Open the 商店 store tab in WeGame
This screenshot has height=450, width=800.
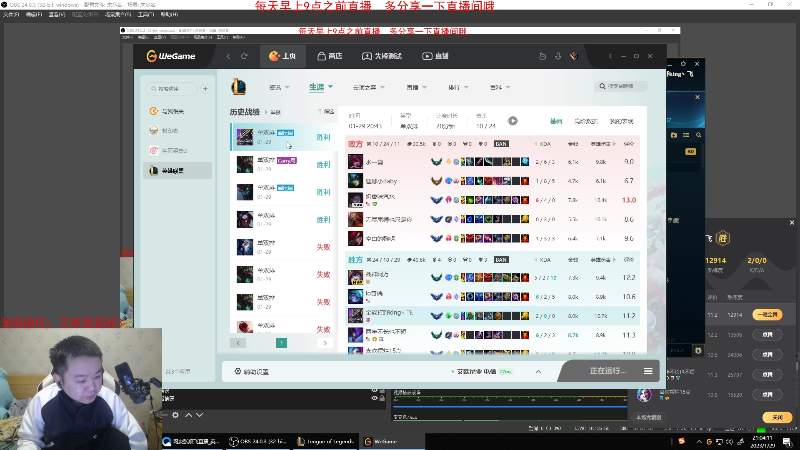[x=330, y=56]
